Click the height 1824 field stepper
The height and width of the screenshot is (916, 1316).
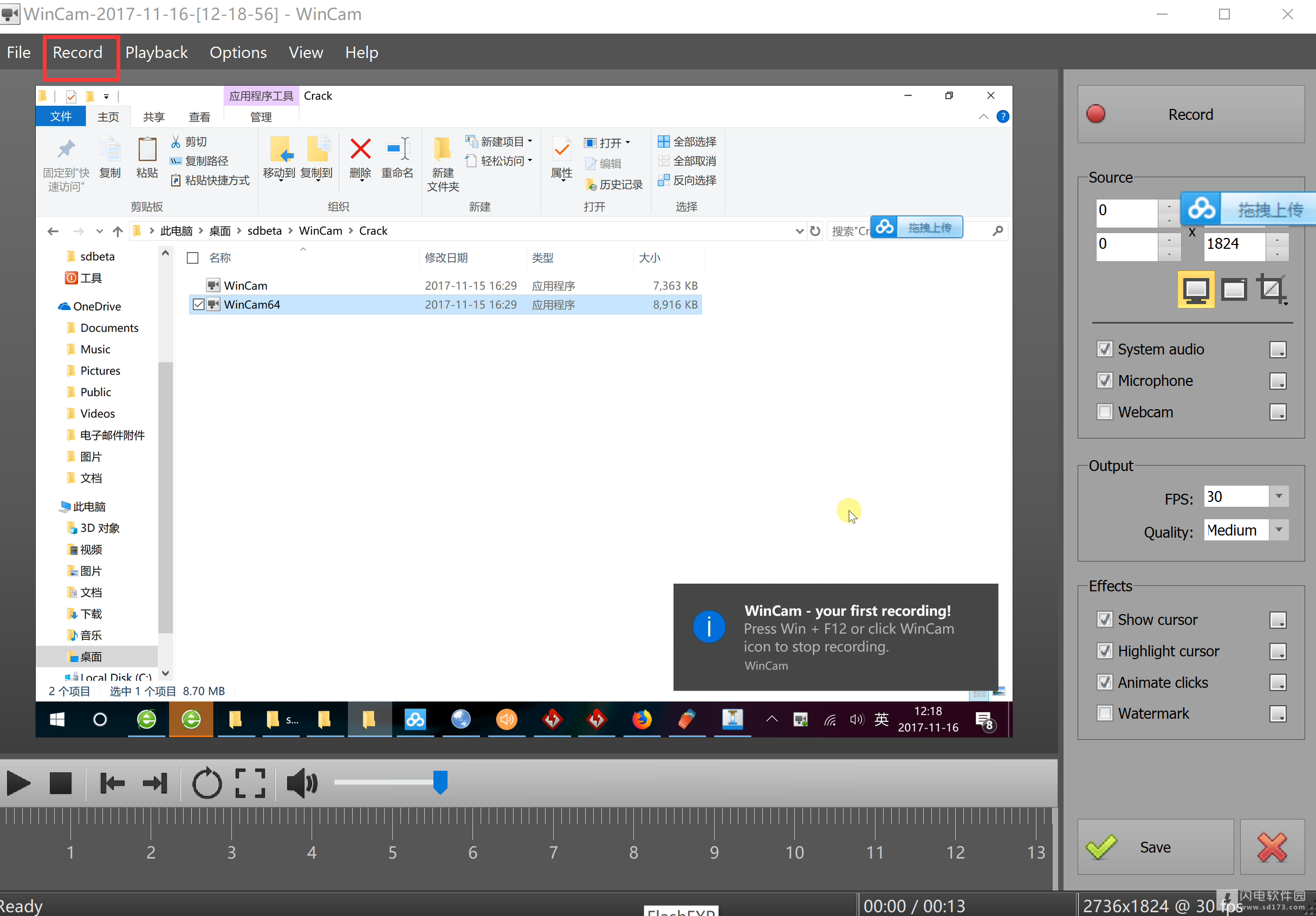(x=1278, y=247)
